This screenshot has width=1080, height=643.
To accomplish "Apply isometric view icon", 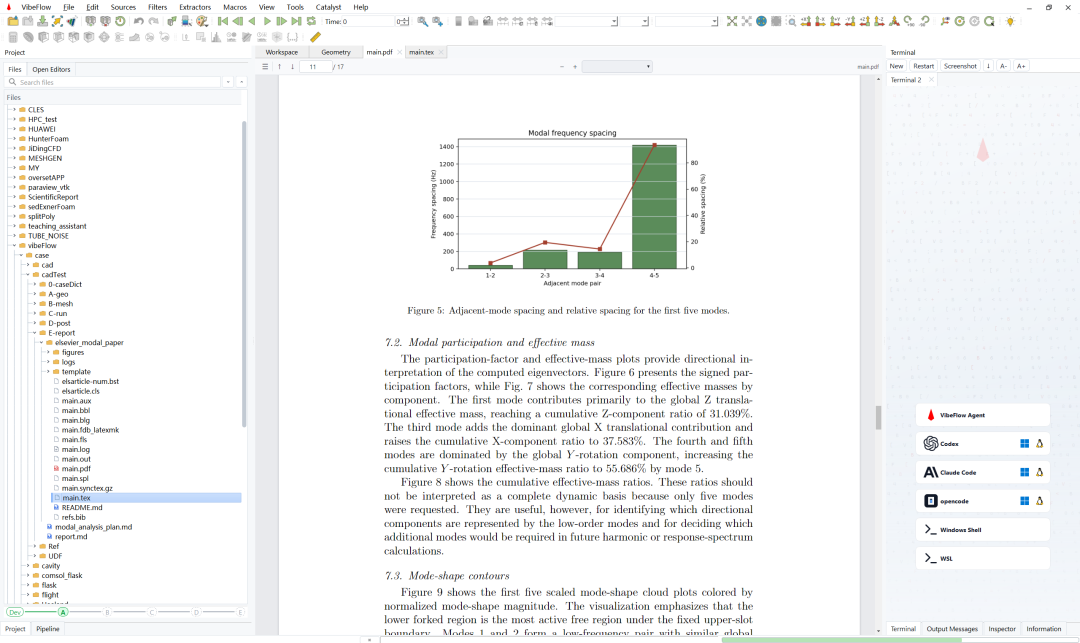I will click(894, 21).
